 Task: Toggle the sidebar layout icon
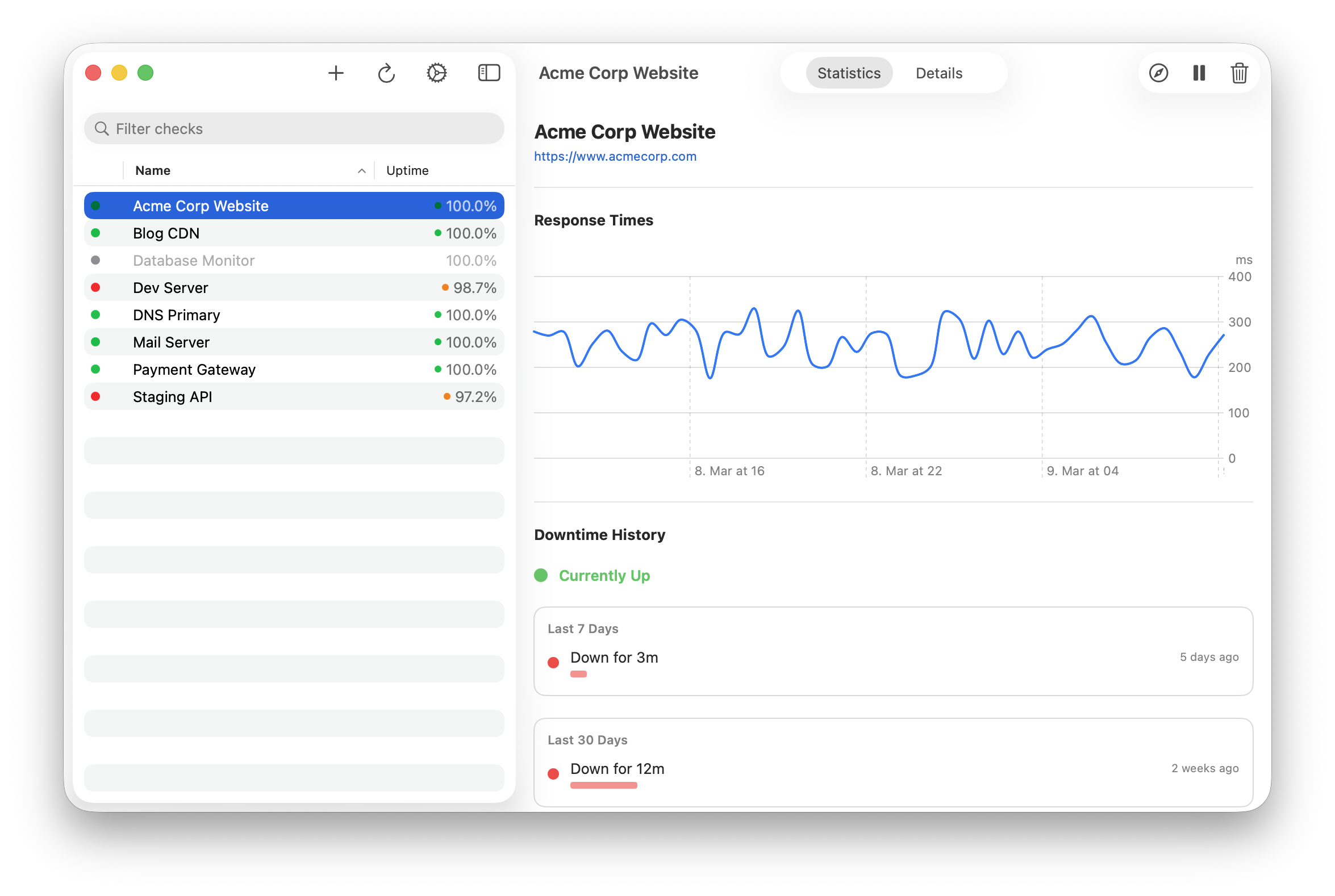coord(489,73)
